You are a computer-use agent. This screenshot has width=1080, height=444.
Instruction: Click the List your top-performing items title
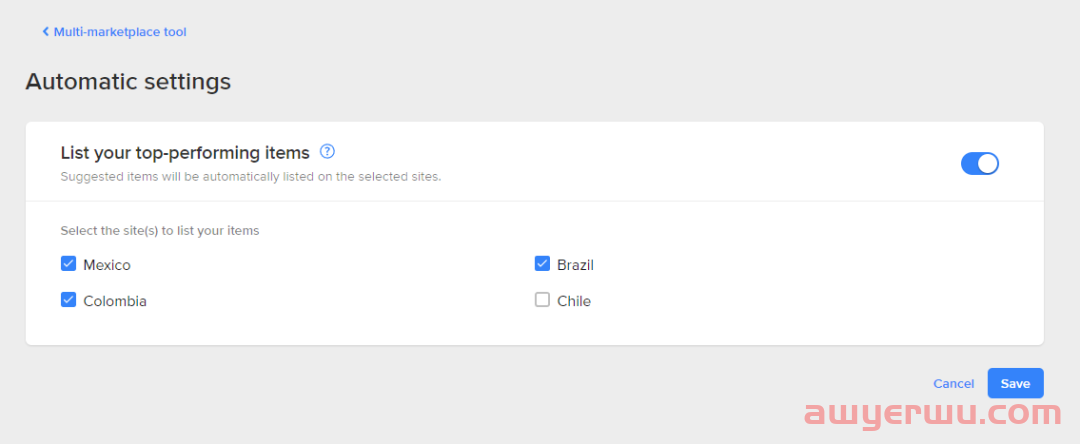[185, 152]
